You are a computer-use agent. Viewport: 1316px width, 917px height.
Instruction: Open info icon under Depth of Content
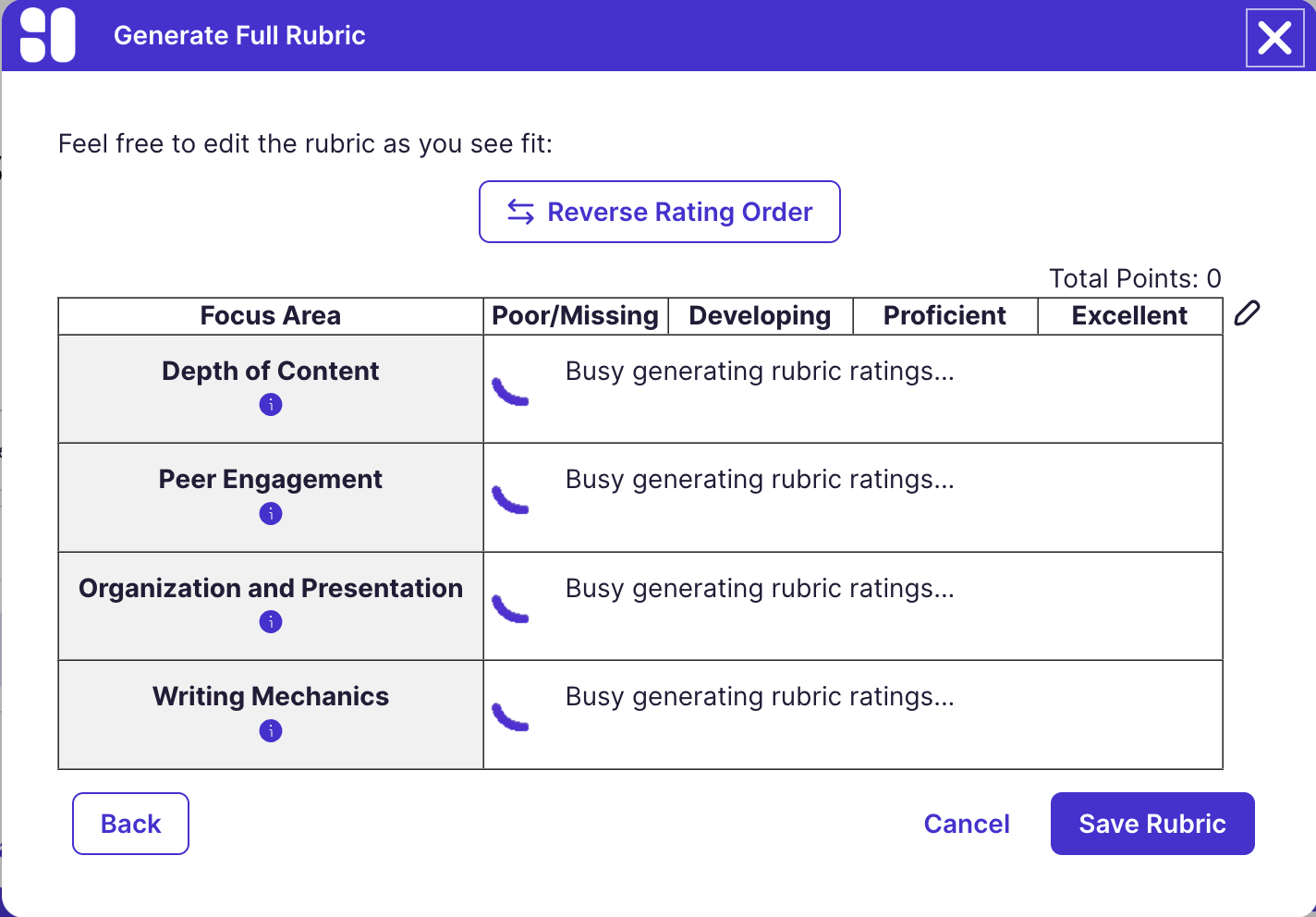coord(271,405)
